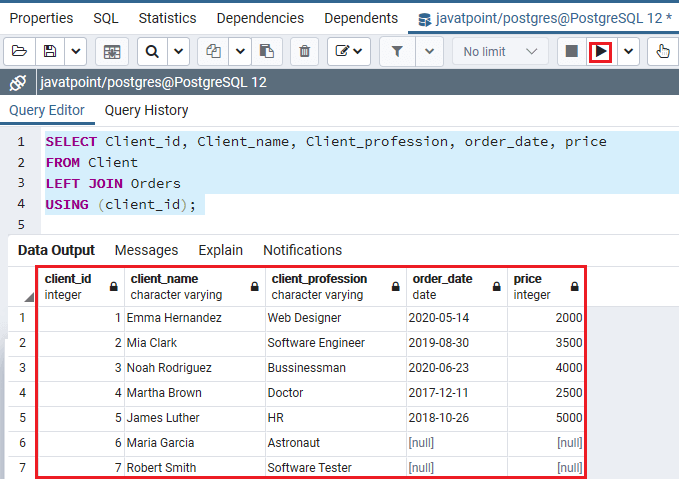Open the Explain tab

220,250
